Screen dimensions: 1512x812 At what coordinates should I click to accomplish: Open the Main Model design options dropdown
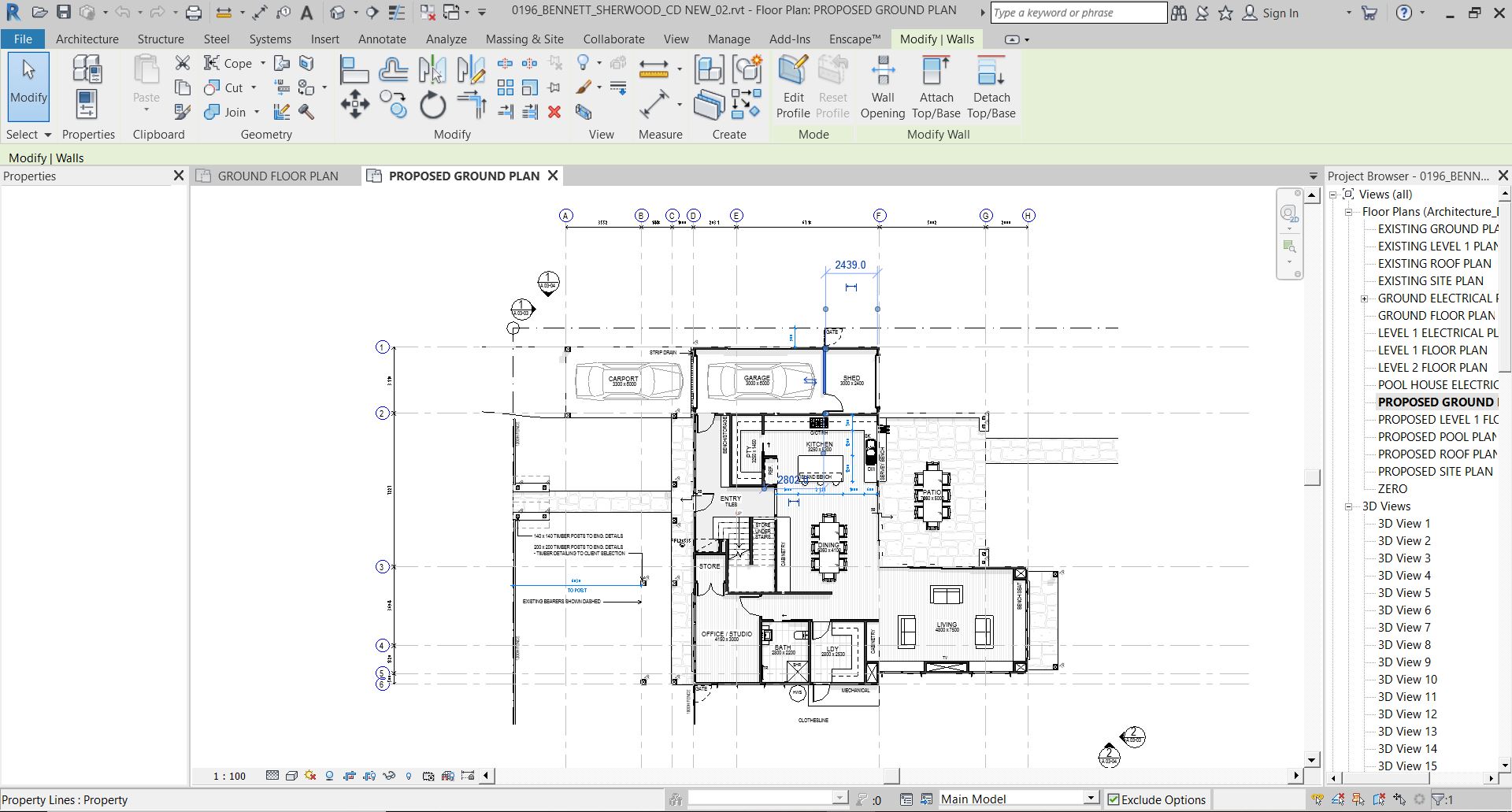pyautogui.click(x=1091, y=799)
